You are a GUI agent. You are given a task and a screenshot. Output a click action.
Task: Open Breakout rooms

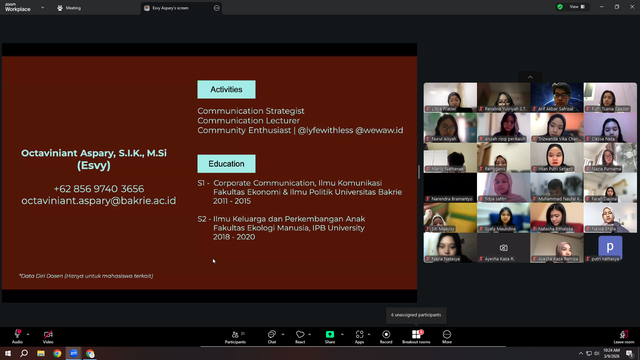416,337
